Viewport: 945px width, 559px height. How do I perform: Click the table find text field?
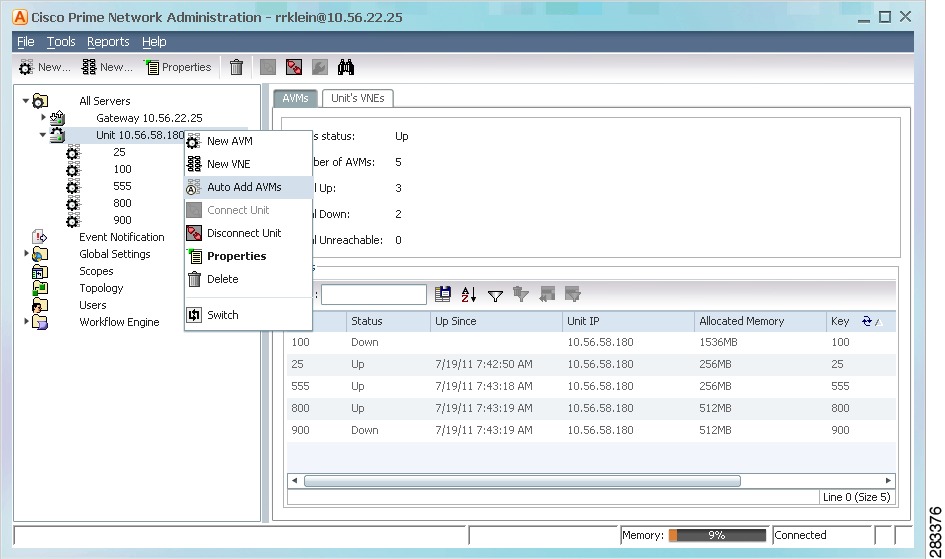[374, 295]
